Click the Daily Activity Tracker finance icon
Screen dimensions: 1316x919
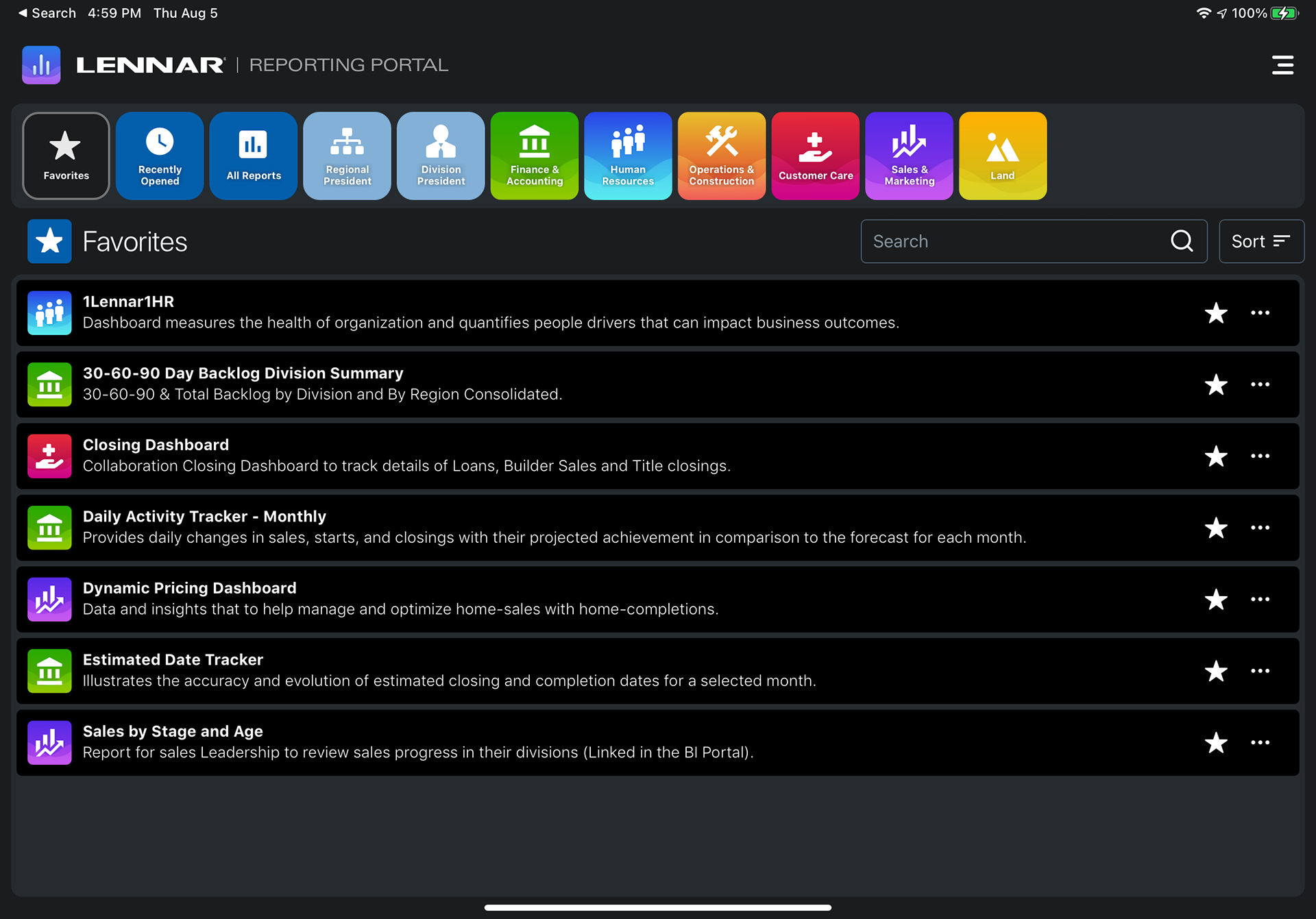(49, 528)
